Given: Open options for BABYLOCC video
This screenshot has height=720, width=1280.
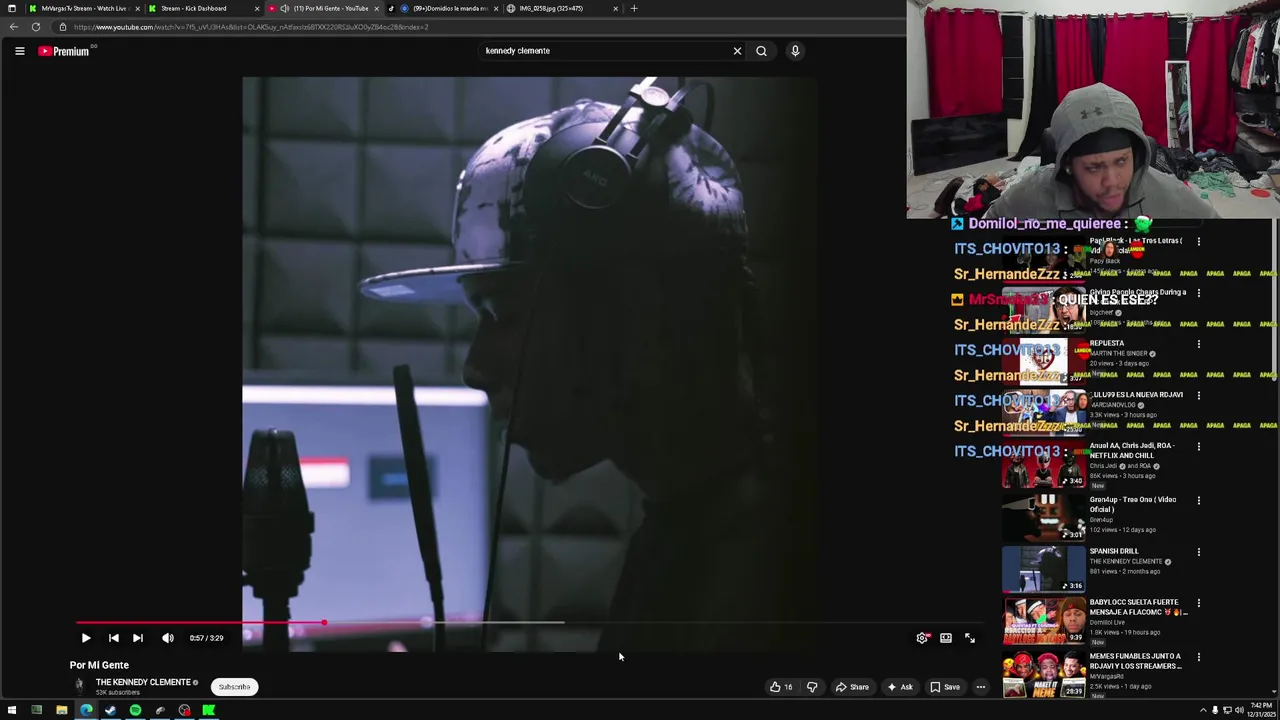Looking at the screenshot, I should [1198, 603].
